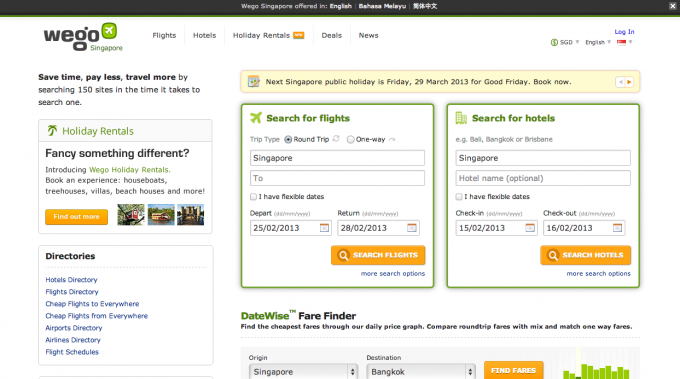The height and width of the screenshot is (379, 680).
Task: Show next public holiday notice arrow
Action: (629, 82)
